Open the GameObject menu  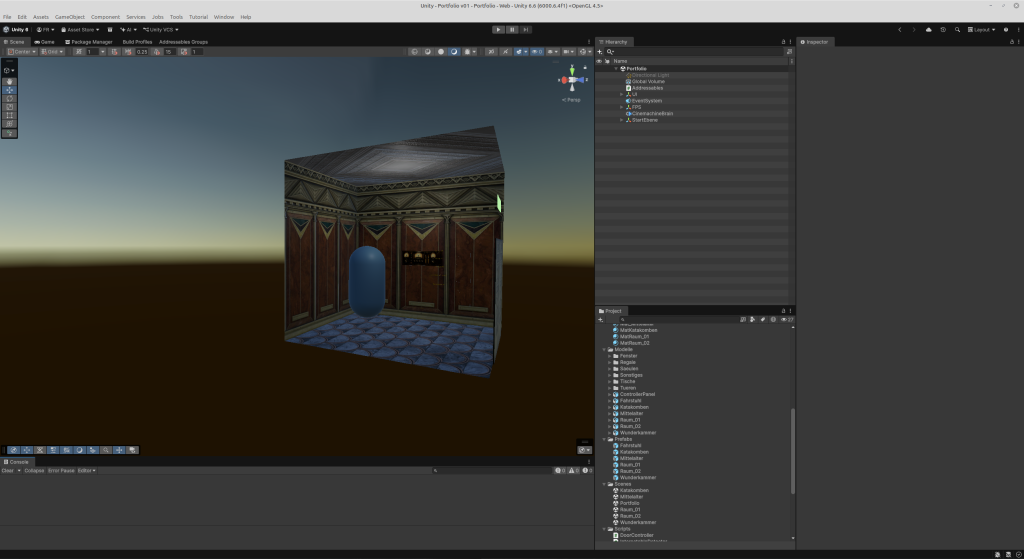point(70,17)
